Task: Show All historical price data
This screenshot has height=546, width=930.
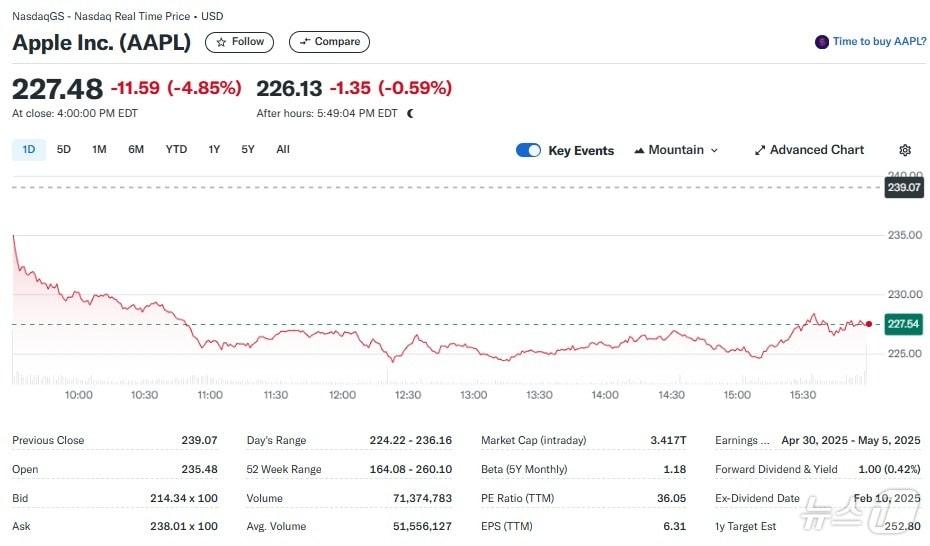Action: [x=283, y=150]
